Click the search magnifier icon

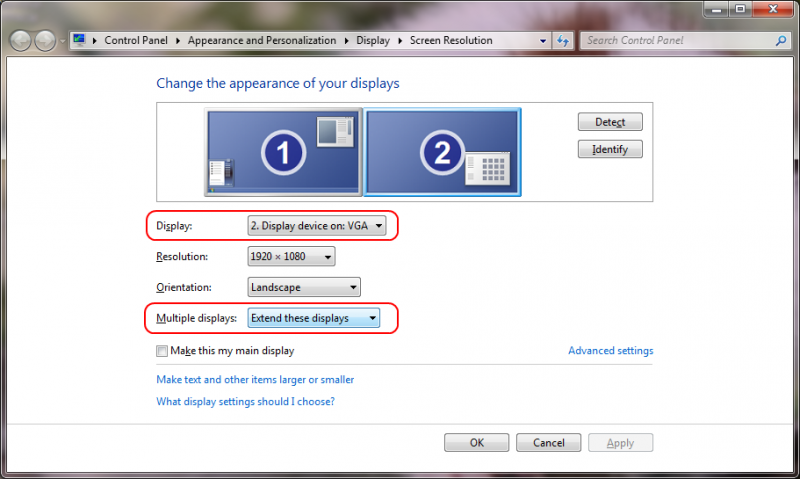[x=781, y=41]
